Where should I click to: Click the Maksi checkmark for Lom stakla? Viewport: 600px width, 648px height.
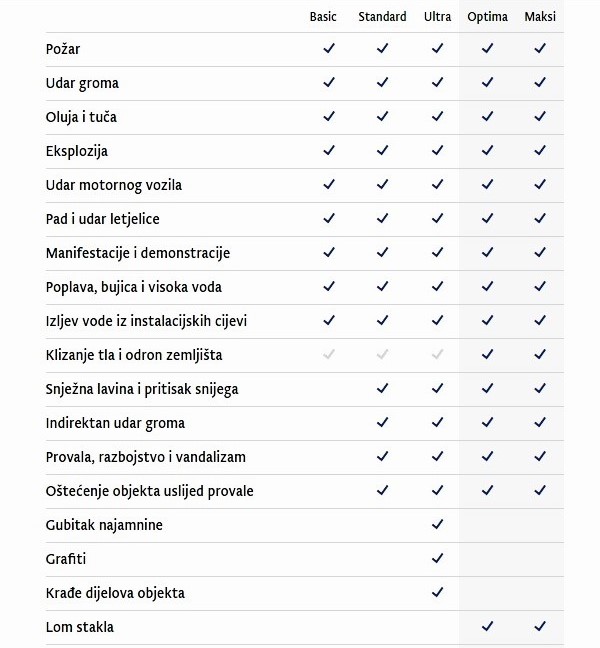pyautogui.click(x=540, y=626)
